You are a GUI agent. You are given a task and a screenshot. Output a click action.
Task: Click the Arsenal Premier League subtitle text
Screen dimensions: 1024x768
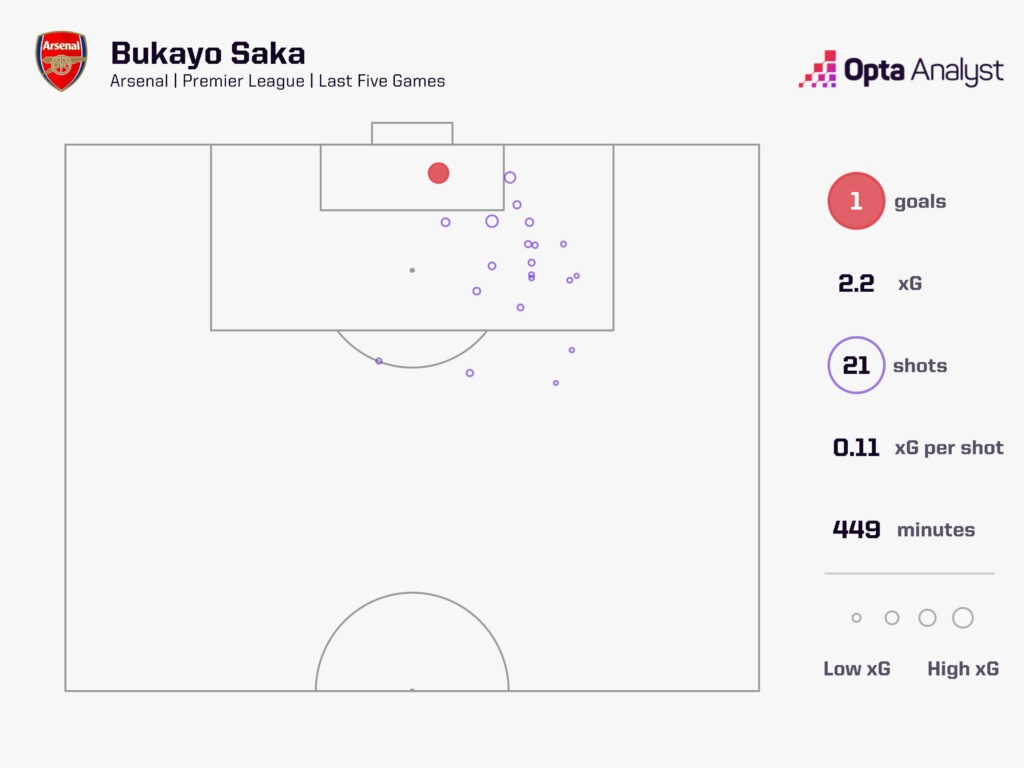tap(277, 81)
